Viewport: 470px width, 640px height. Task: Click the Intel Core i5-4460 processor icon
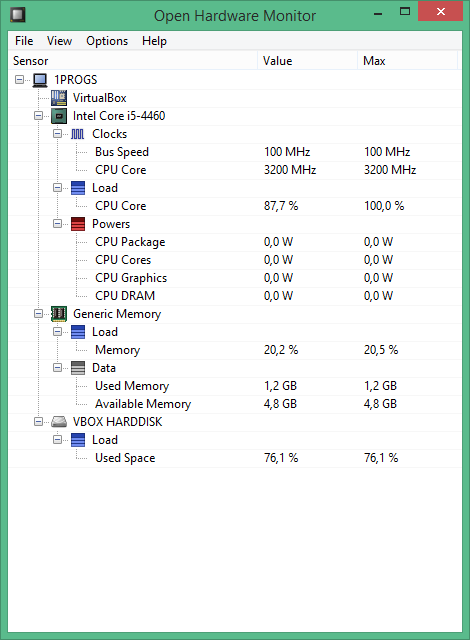[59, 116]
